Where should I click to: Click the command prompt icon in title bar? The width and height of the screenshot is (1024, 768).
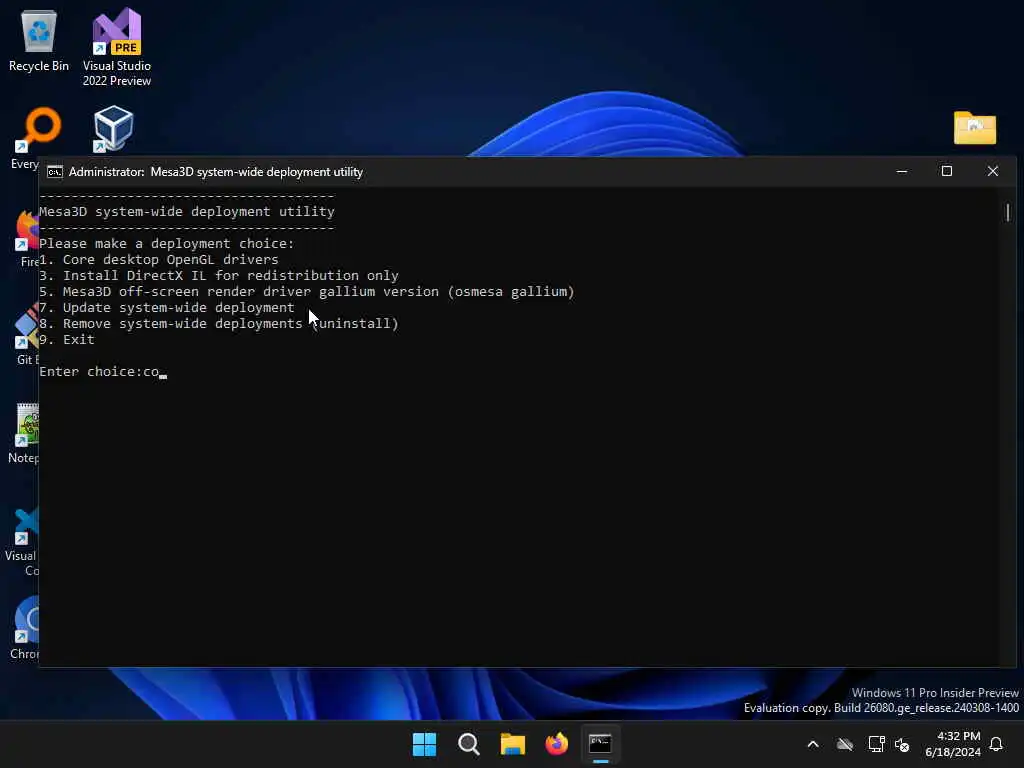click(55, 172)
